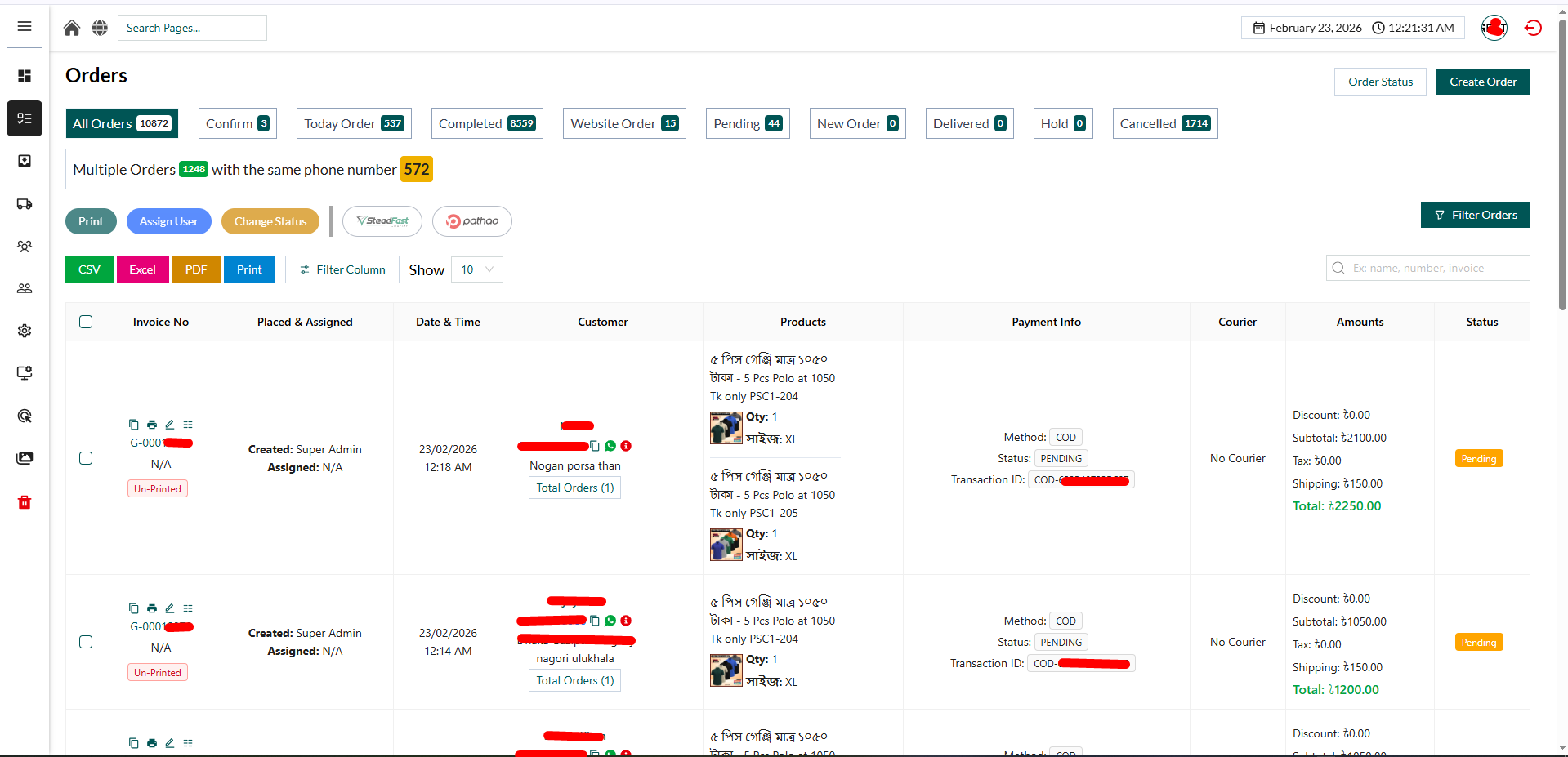
Task: Open the Show 10 entries dropdown
Action: pyautogui.click(x=477, y=269)
